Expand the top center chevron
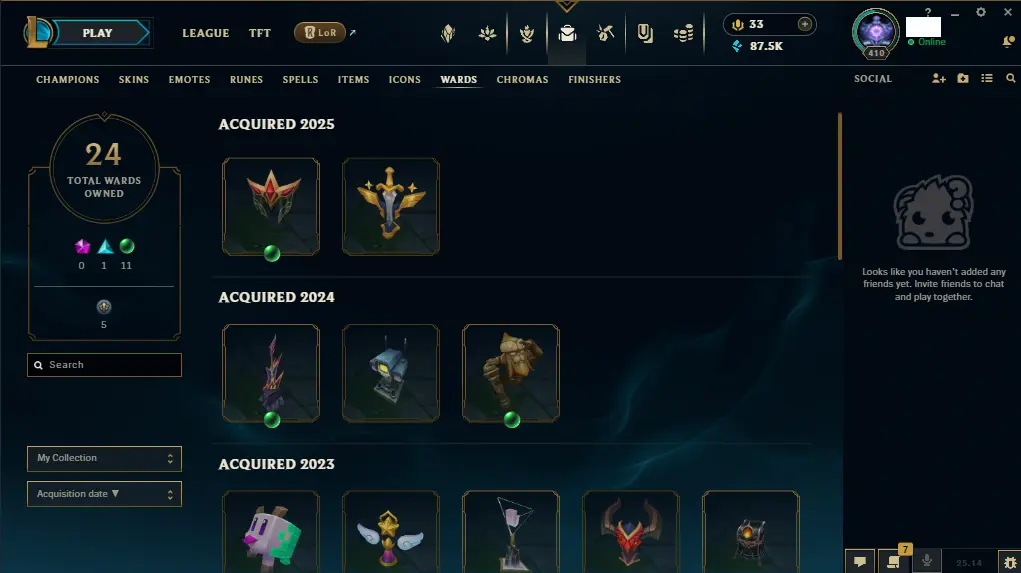The height and width of the screenshot is (573, 1021). point(566,6)
